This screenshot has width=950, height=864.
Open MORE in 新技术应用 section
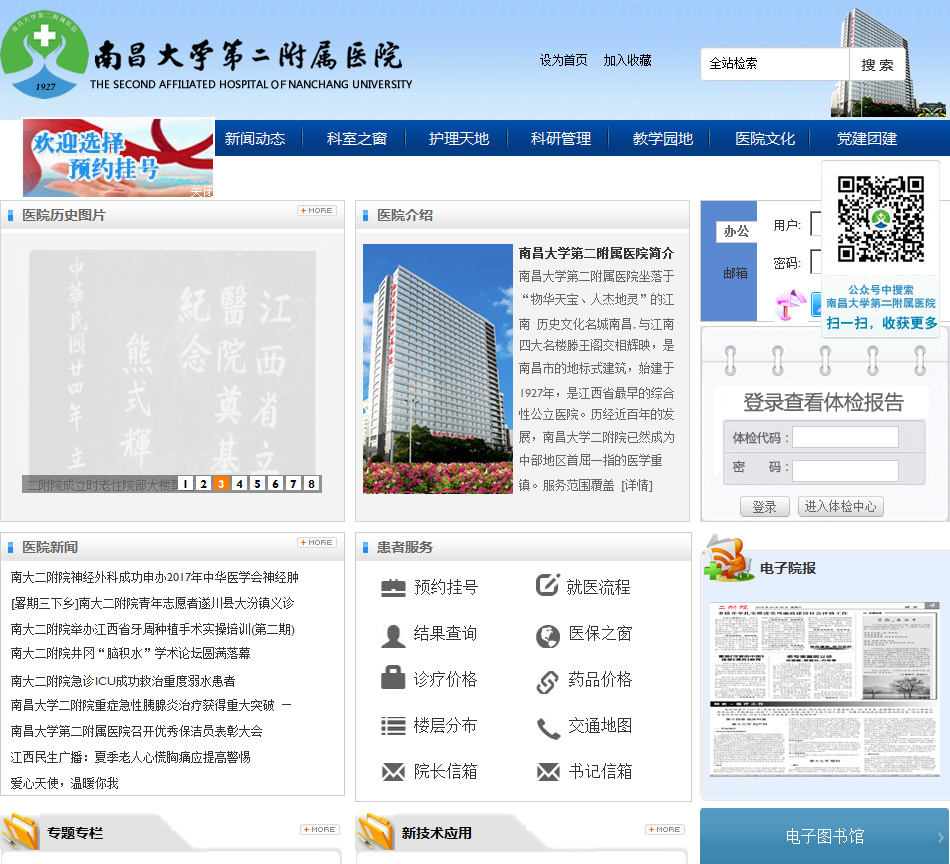pyautogui.click(x=665, y=829)
